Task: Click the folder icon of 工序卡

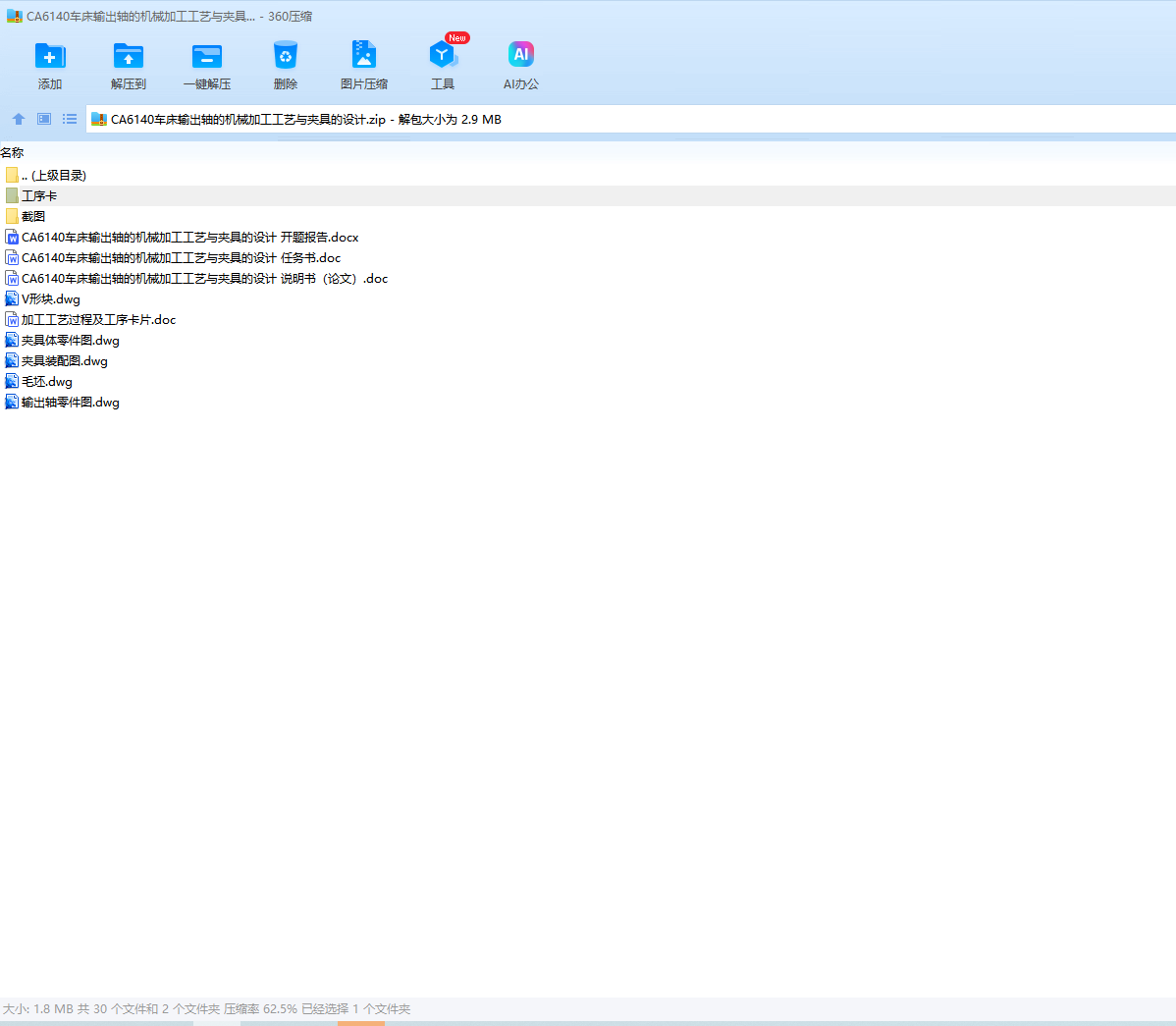Action: (11, 195)
